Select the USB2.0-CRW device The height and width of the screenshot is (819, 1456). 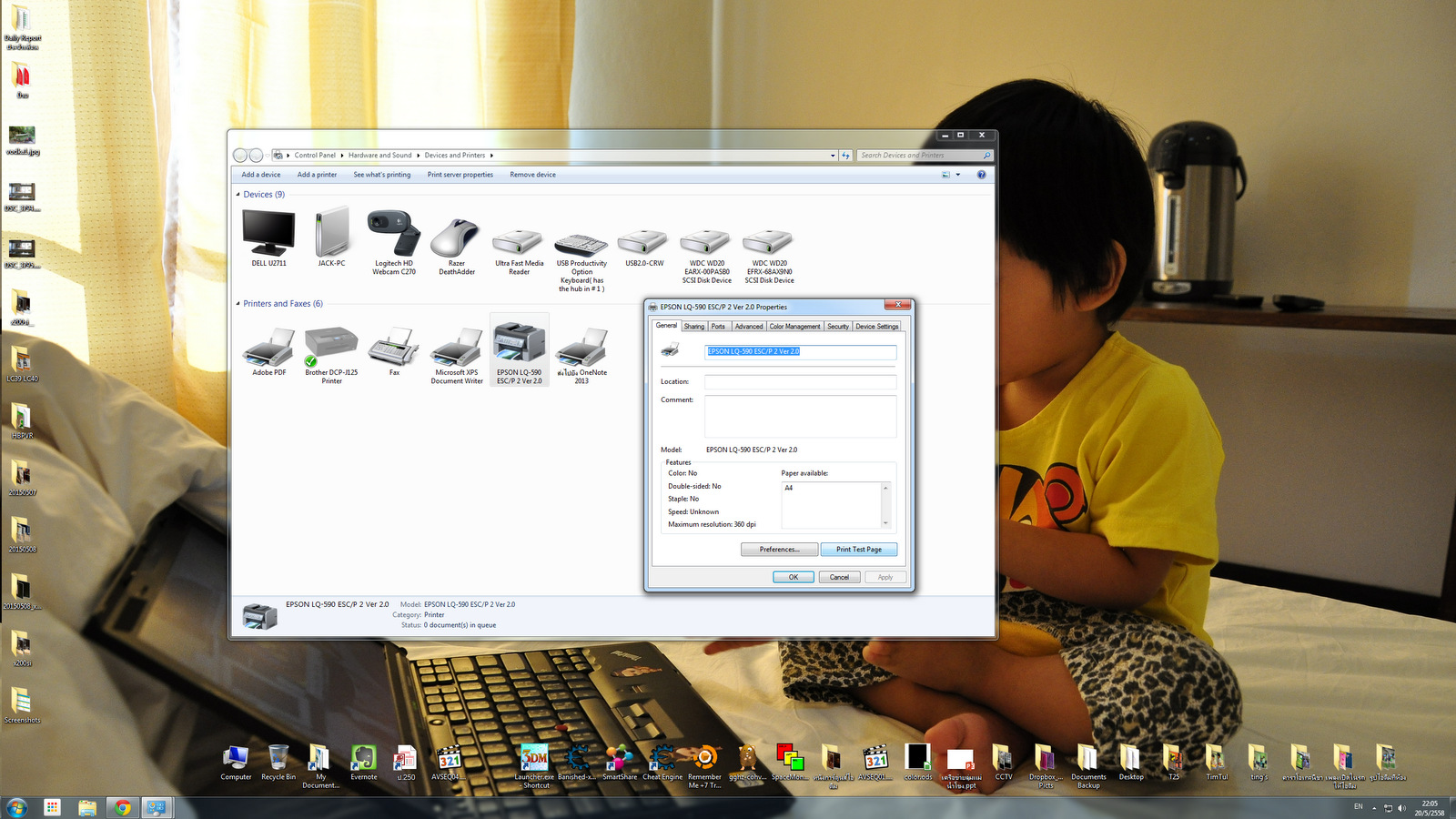644,248
